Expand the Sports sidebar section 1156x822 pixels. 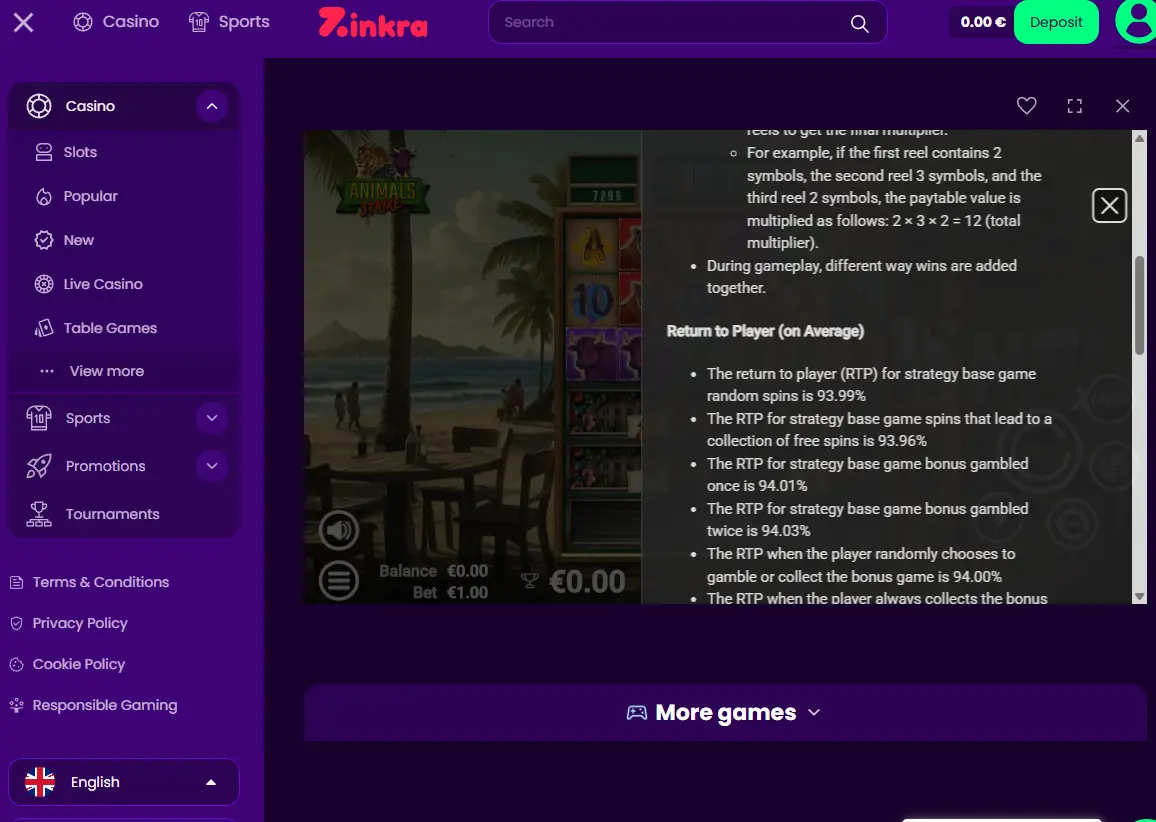[212, 418]
